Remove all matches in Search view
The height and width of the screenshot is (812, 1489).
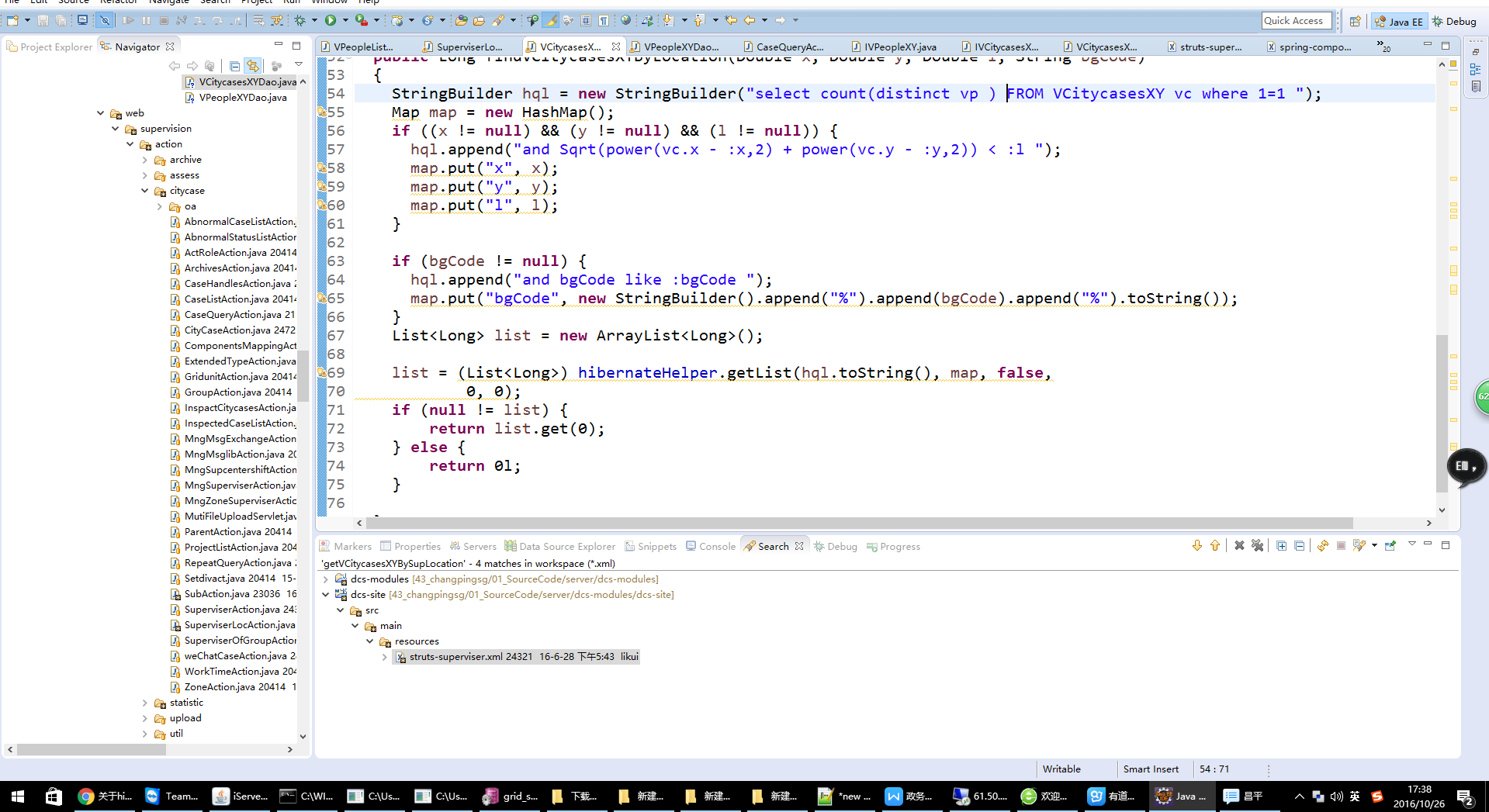click(x=1258, y=546)
